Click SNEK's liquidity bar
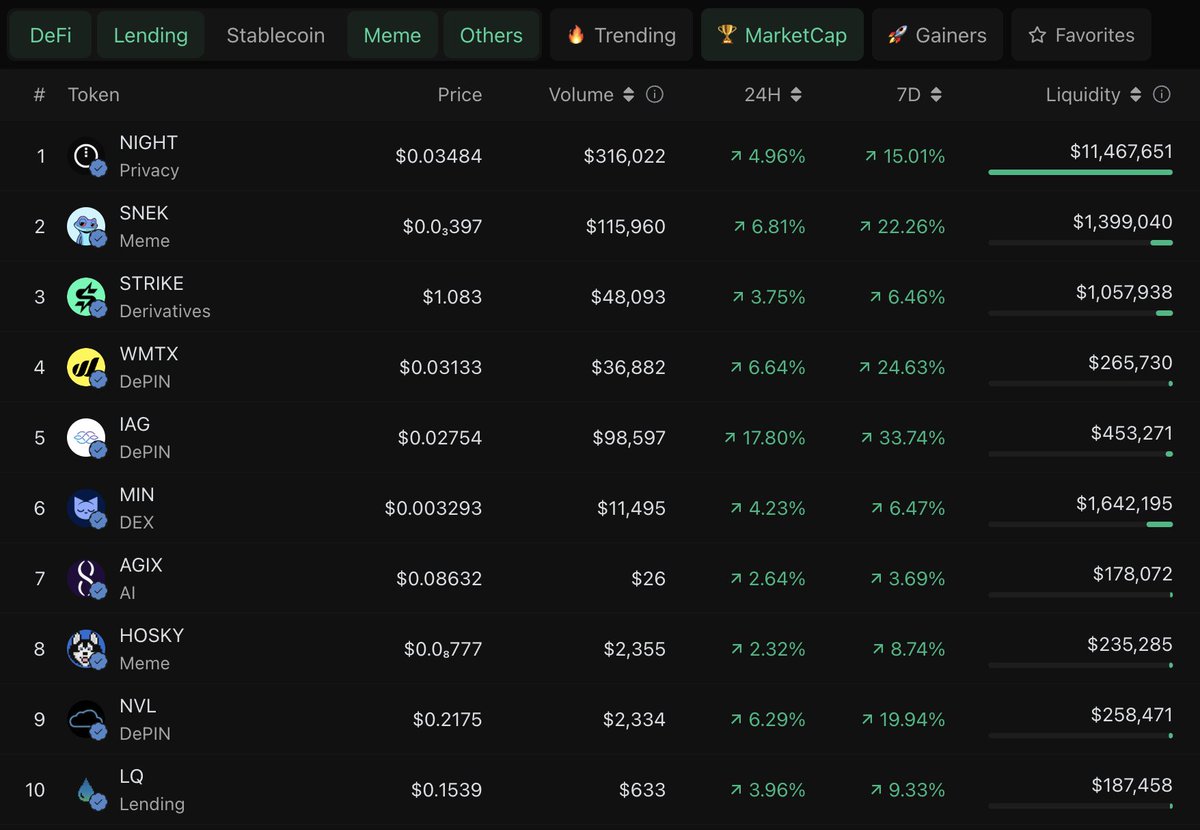 [x=1080, y=243]
